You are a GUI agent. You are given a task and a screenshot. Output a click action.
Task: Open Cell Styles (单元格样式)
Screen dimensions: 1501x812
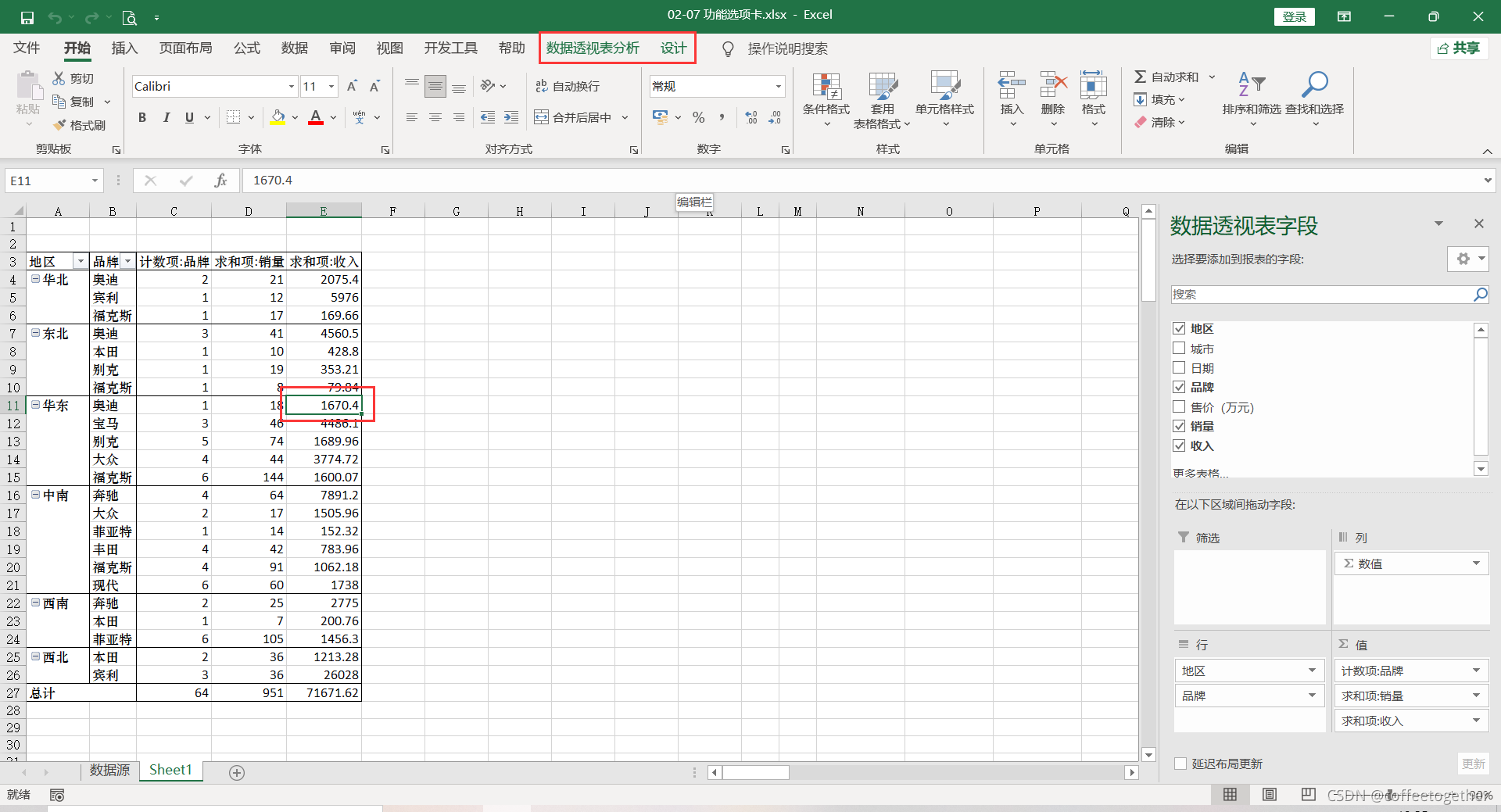[945, 100]
